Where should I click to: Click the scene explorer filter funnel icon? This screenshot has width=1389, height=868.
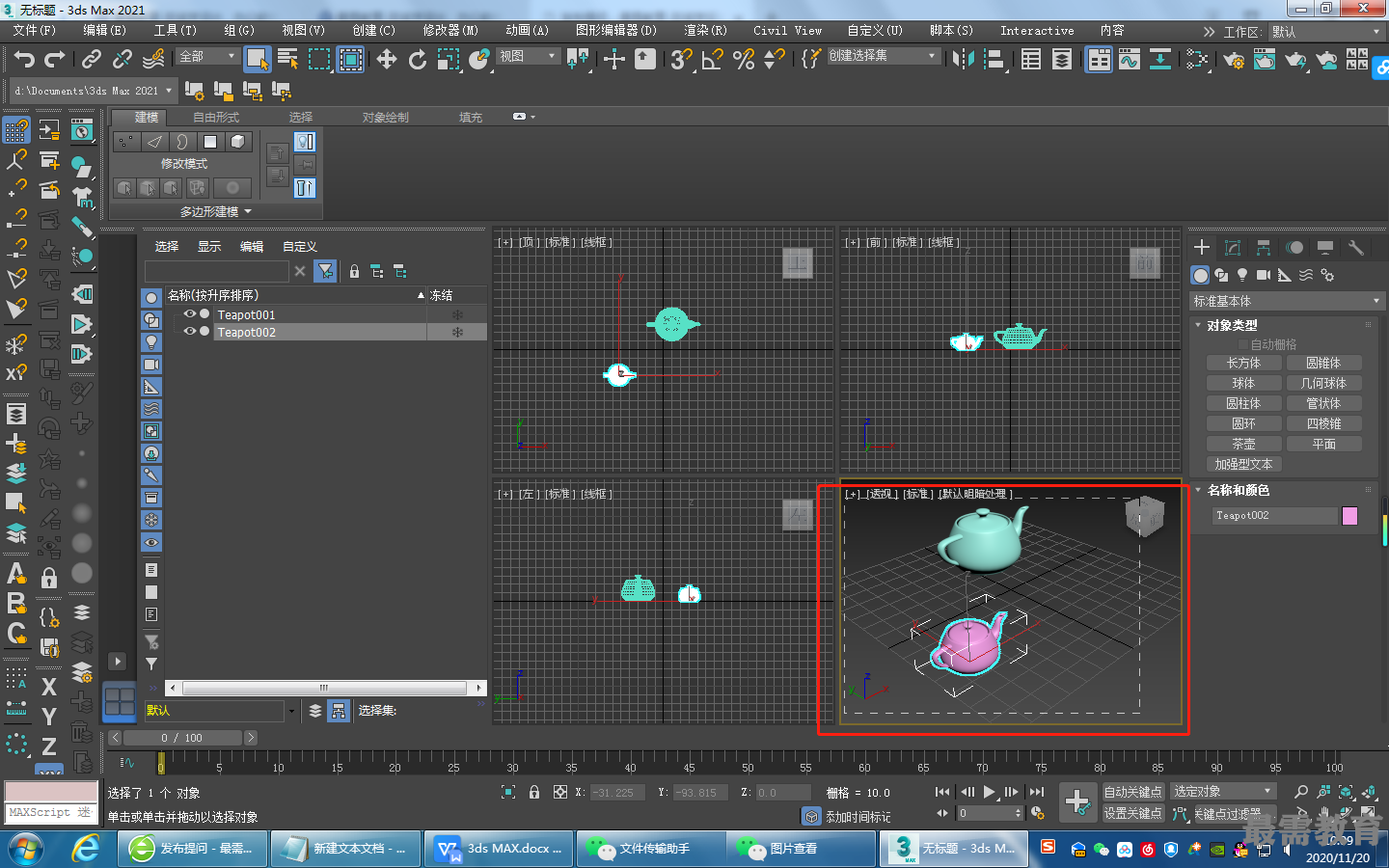(326, 271)
